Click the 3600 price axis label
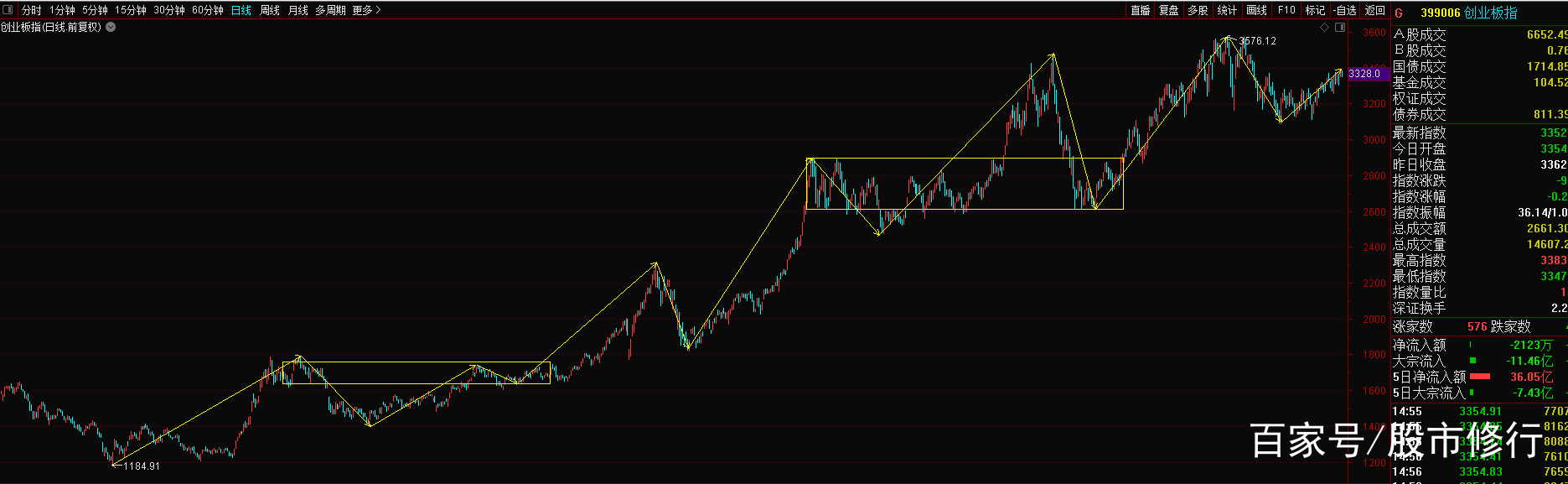Viewport: 1568px width, 484px height. click(1374, 33)
